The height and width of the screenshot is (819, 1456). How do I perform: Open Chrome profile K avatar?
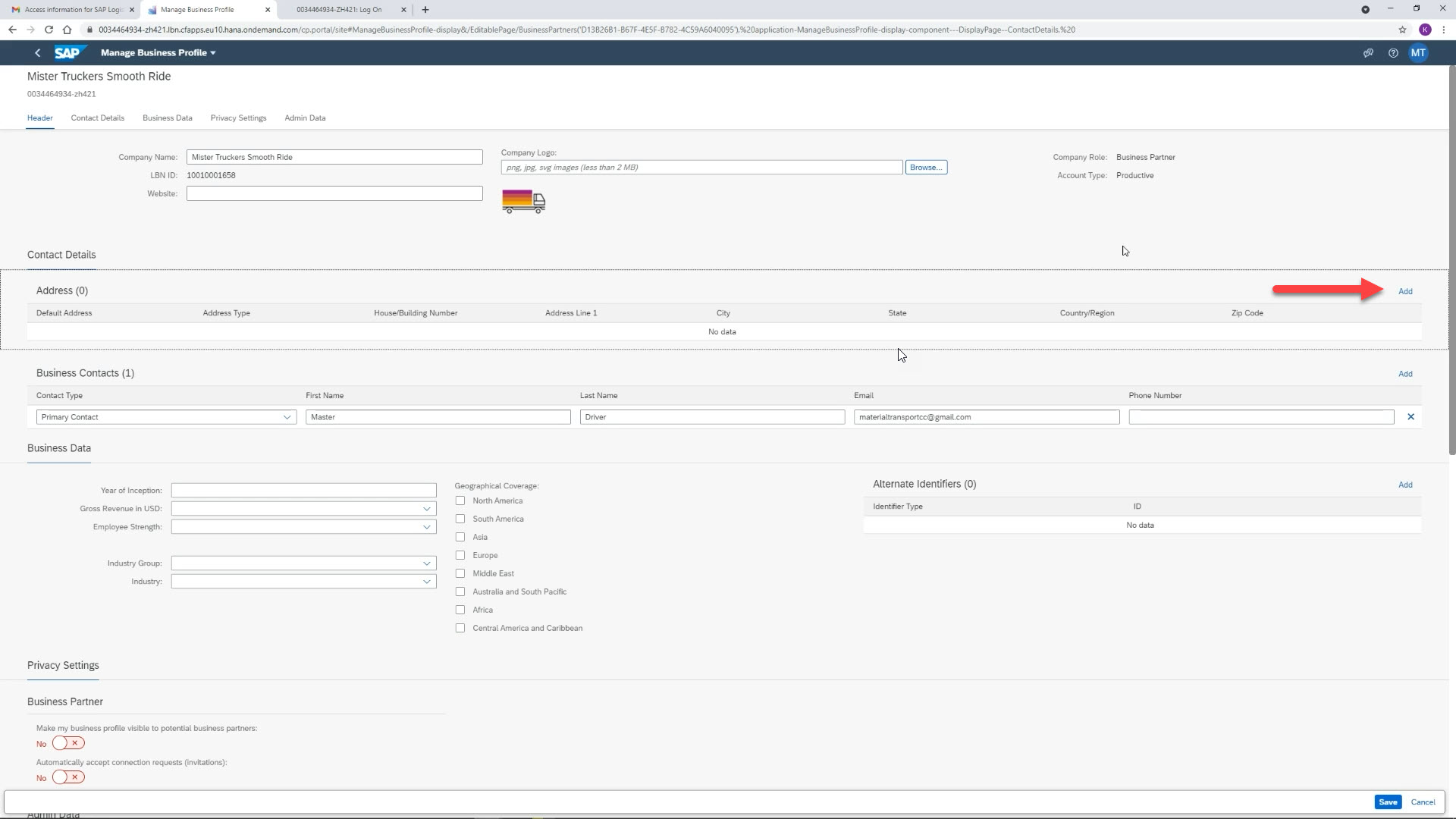1425,30
